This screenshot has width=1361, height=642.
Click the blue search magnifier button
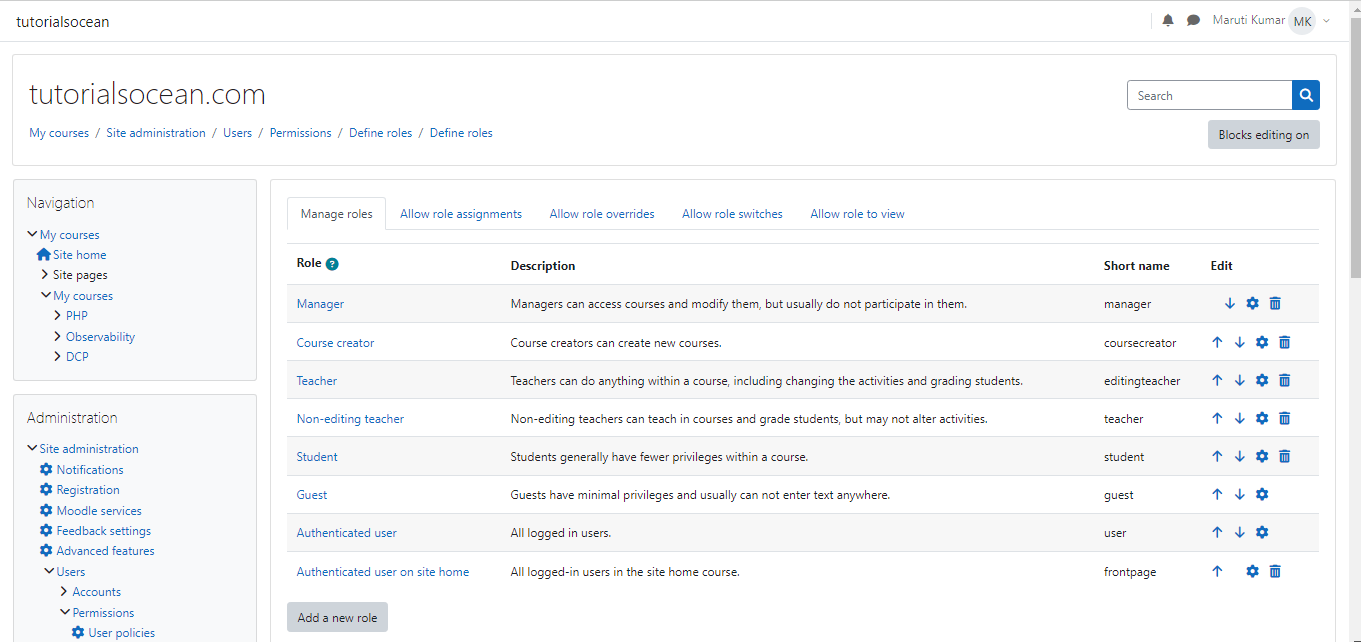[1305, 94]
